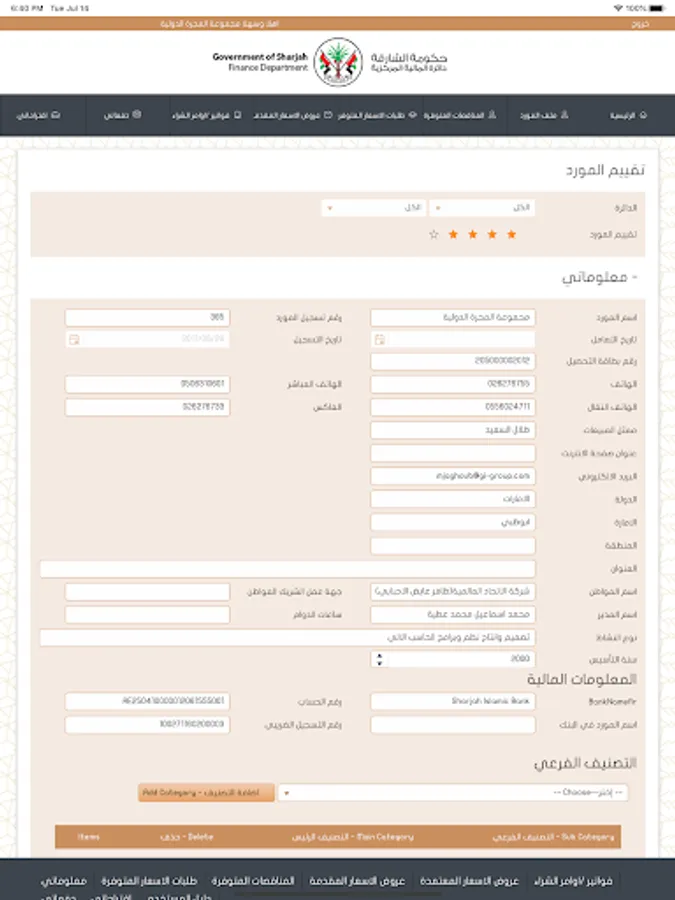The width and height of the screenshot is (675, 900).
Task: Click the BankNameAr field with Sharjah Islamic Bank
Action: click(x=453, y=701)
